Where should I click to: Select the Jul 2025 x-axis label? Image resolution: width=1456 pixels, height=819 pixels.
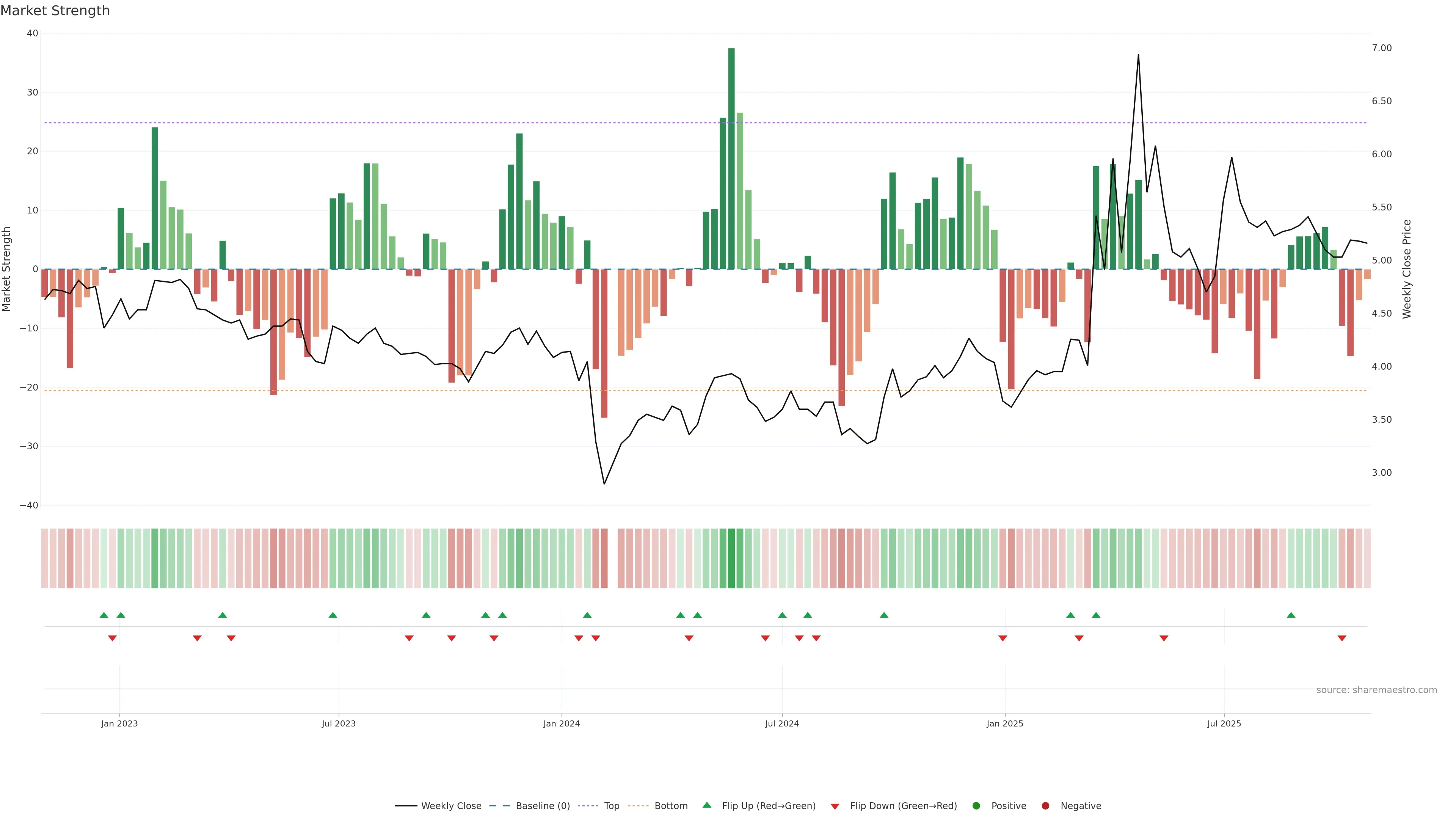click(1224, 723)
